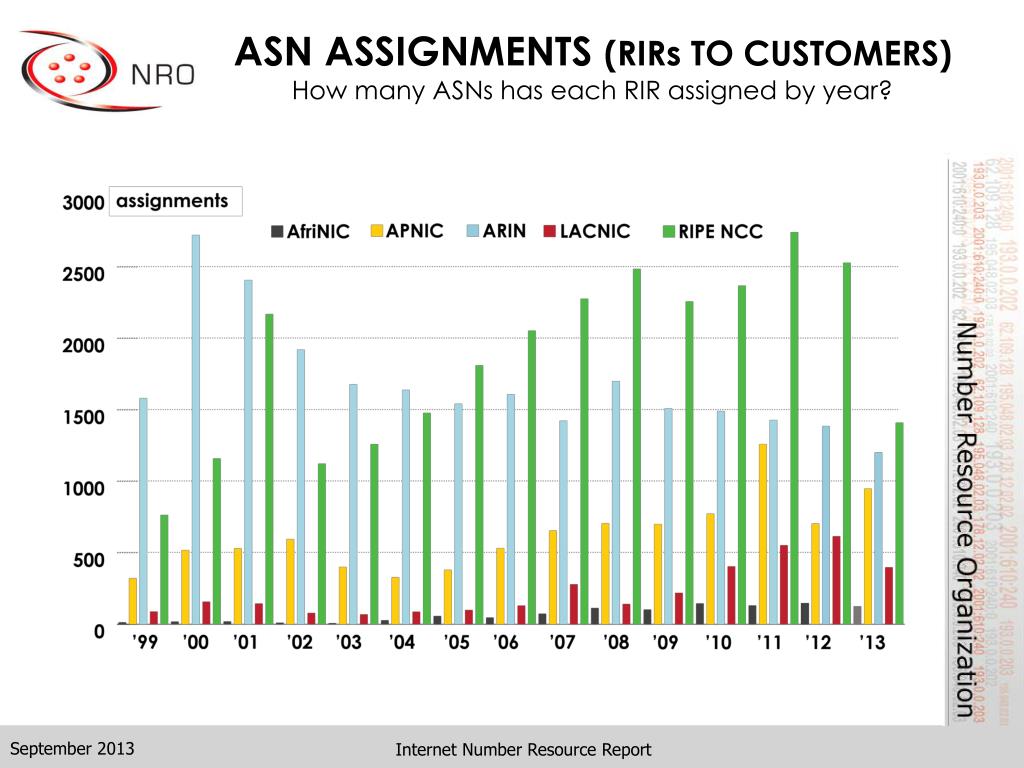
Task: Select the ARIN bar for year '01
Action: (248, 452)
